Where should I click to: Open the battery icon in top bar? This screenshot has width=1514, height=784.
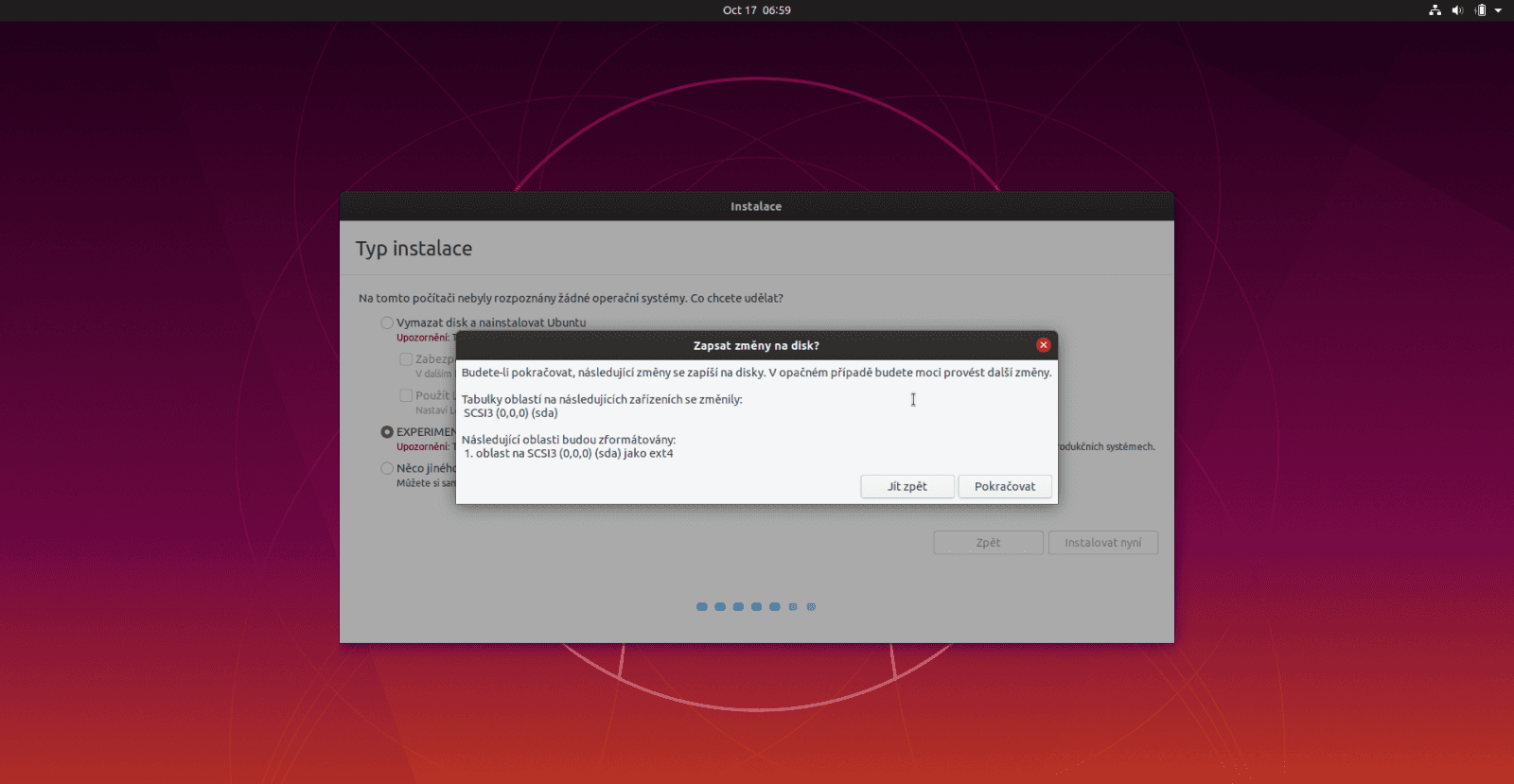point(1480,10)
